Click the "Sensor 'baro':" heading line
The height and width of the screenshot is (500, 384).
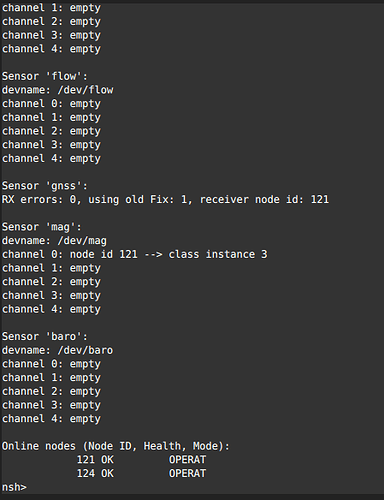[45, 336]
